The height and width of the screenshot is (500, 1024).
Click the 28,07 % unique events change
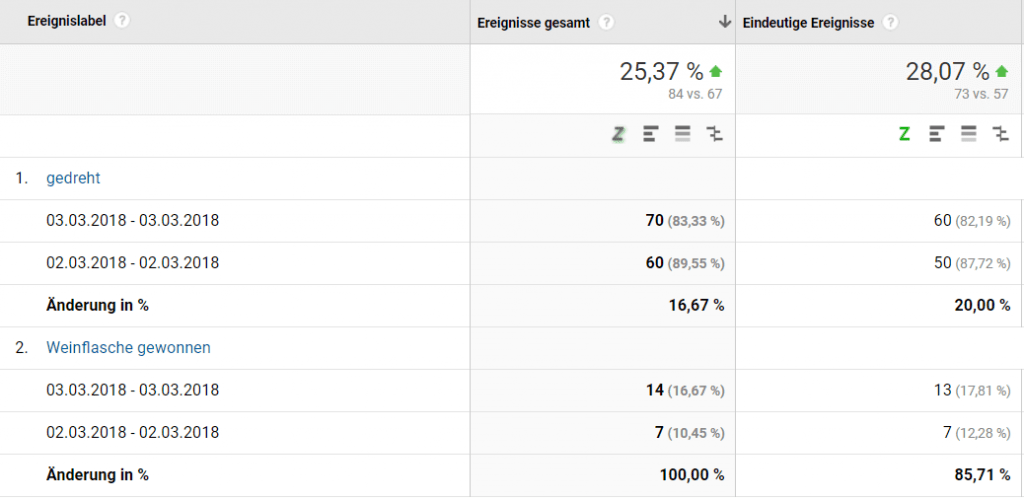coord(946,71)
